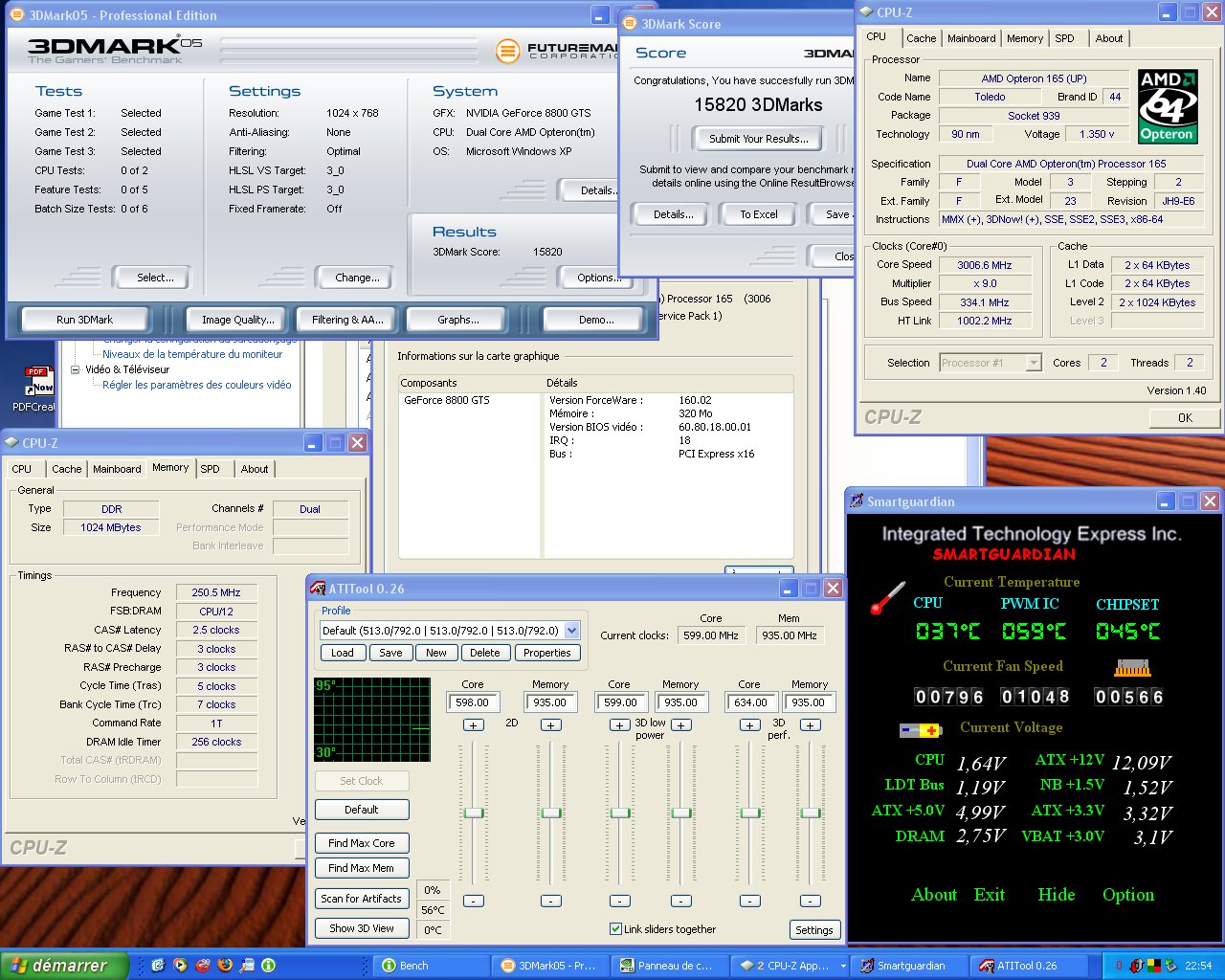Click Exit in Smartguardian

(x=990, y=895)
